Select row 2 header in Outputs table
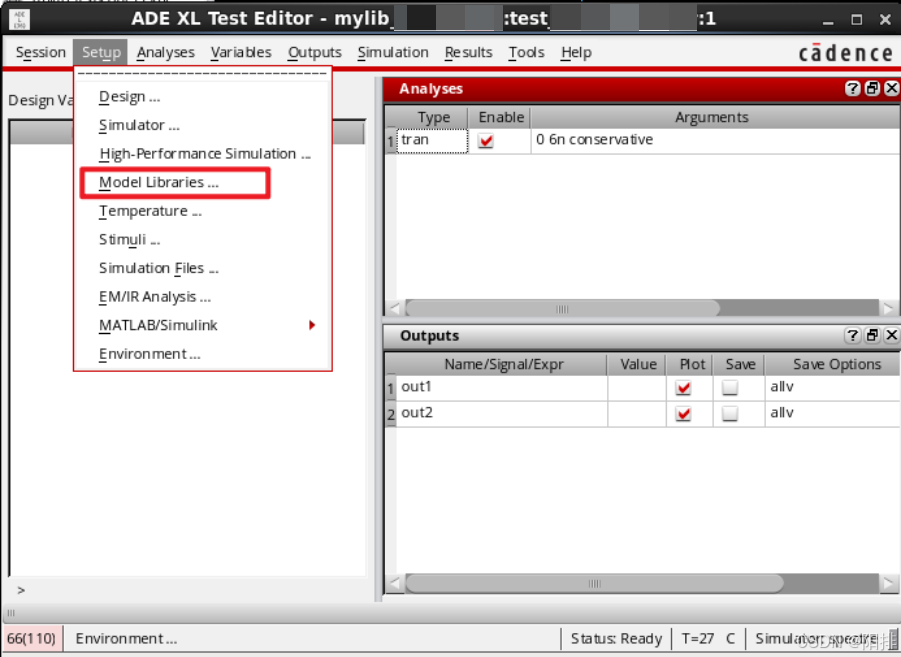 pyautogui.click(x=391, y=414)
